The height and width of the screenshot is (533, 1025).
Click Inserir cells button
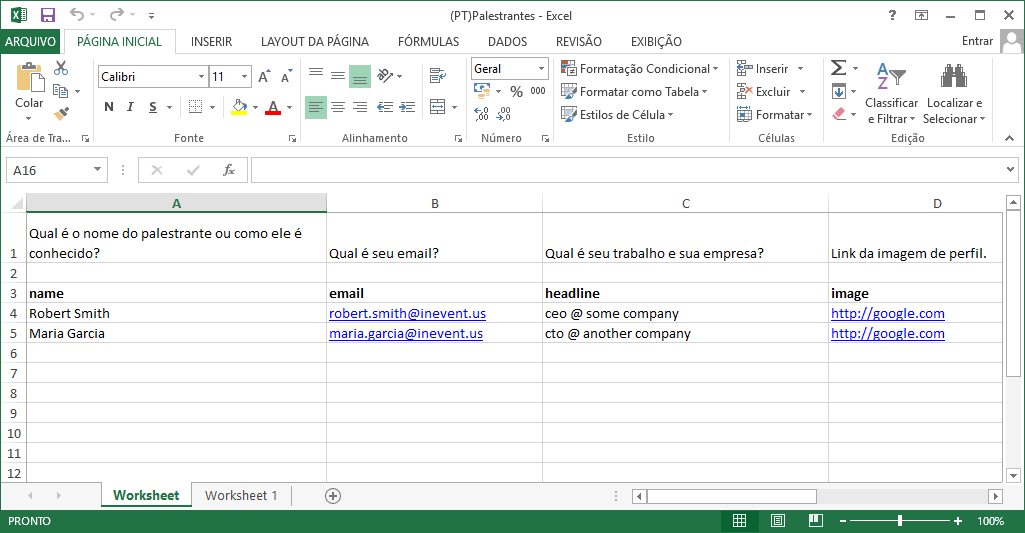(763, 69)
